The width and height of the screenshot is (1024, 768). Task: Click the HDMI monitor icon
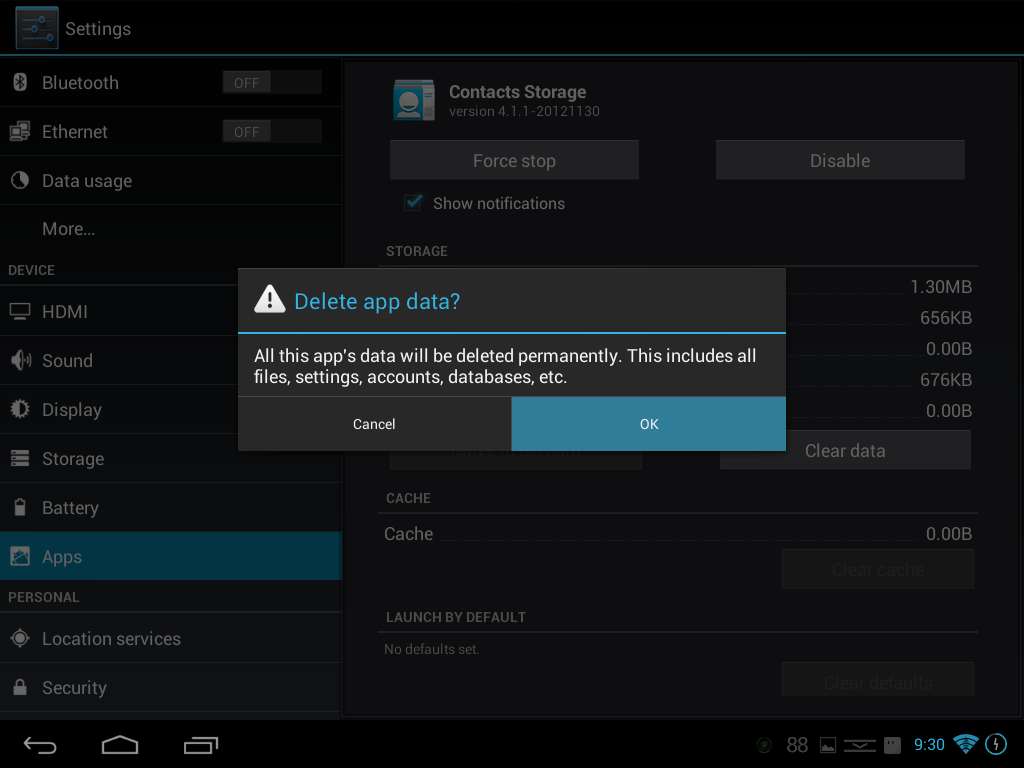(18, 311)
